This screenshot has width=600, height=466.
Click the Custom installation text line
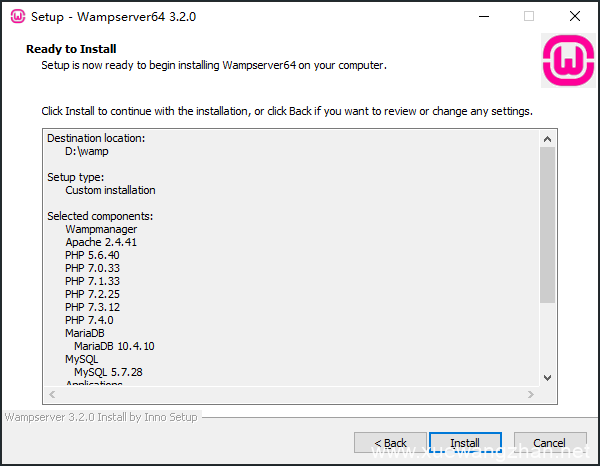coord(110,190)
